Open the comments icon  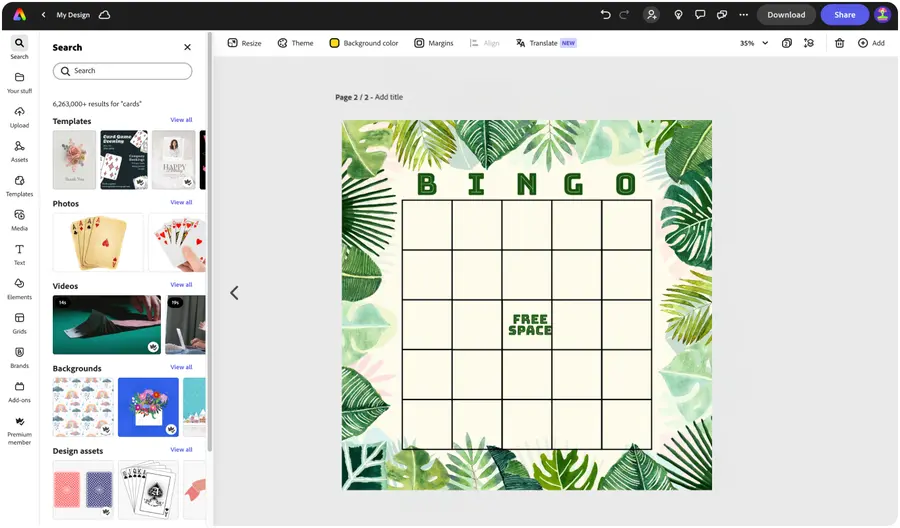tap(700, 15)
